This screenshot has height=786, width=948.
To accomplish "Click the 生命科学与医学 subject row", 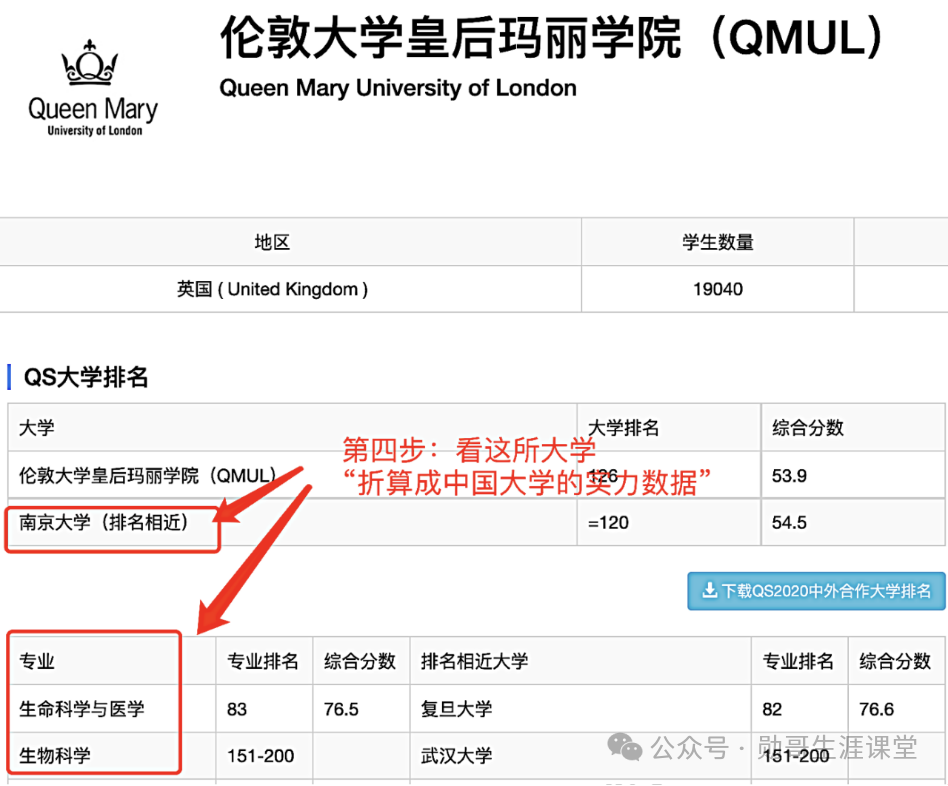I will 82,709.
